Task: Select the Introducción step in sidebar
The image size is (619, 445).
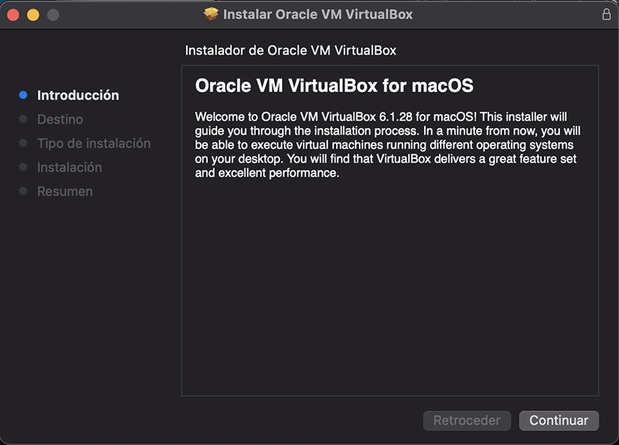Action: 78,95
